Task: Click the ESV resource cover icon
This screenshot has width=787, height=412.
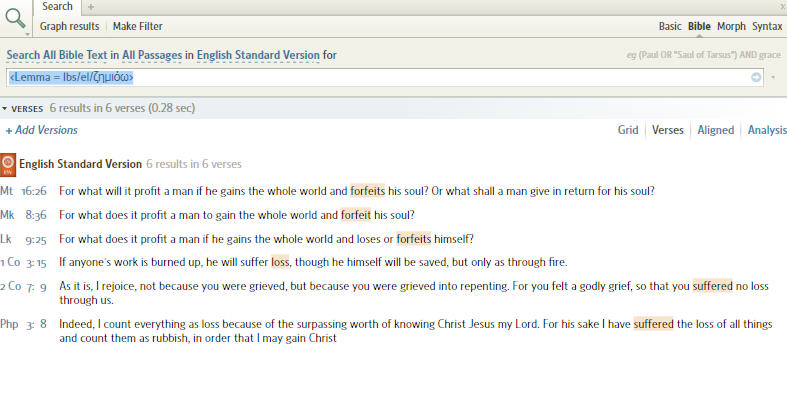Action: coord(8,165)
